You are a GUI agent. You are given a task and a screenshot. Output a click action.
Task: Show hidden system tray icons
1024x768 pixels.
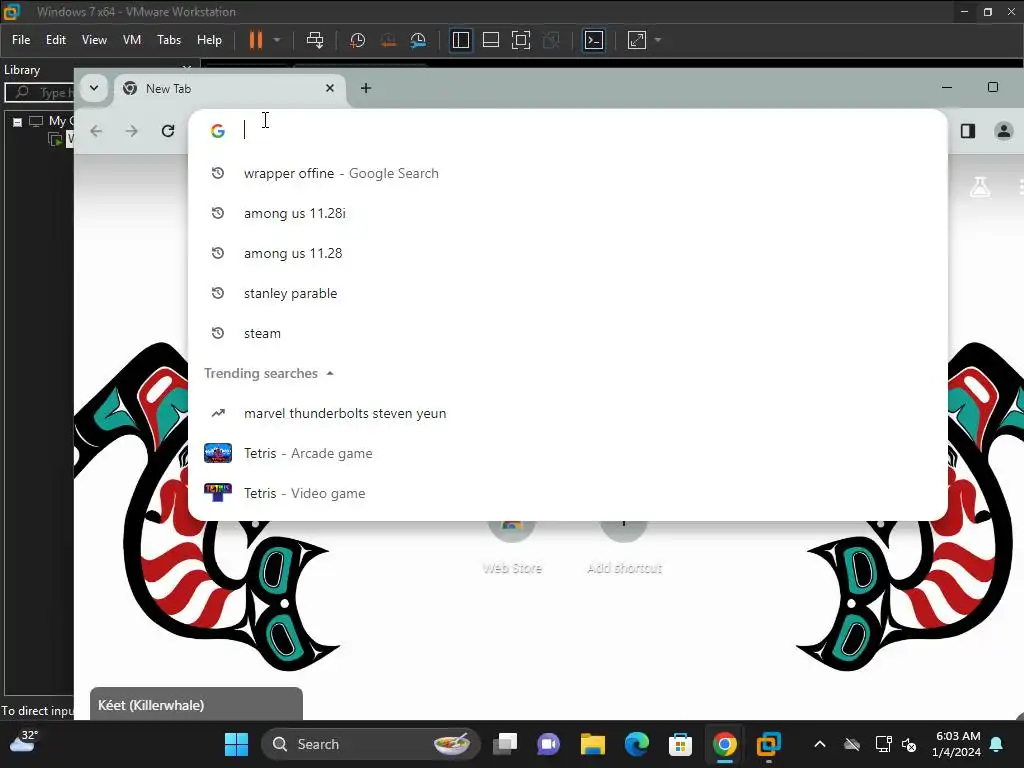coord(820,744)
